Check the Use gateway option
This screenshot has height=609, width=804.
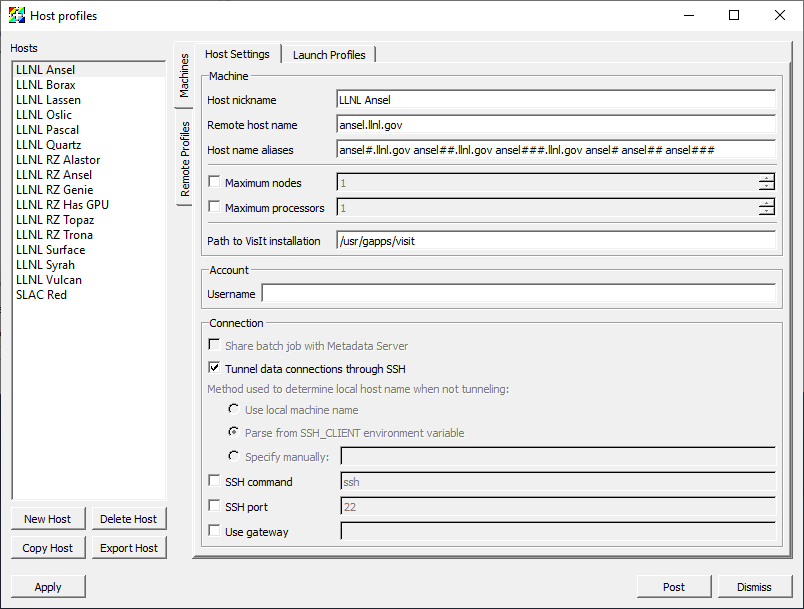click(x=214, y=531)
